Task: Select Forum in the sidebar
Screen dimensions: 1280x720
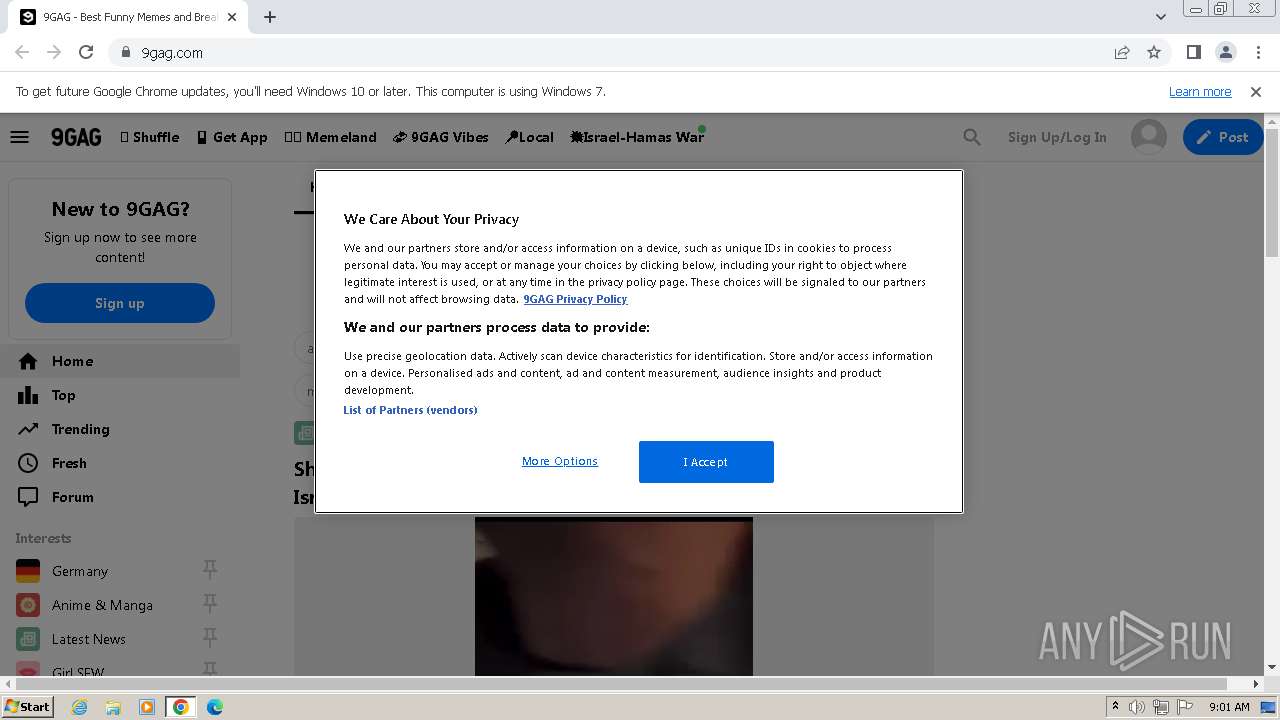Action: [120, 497]
